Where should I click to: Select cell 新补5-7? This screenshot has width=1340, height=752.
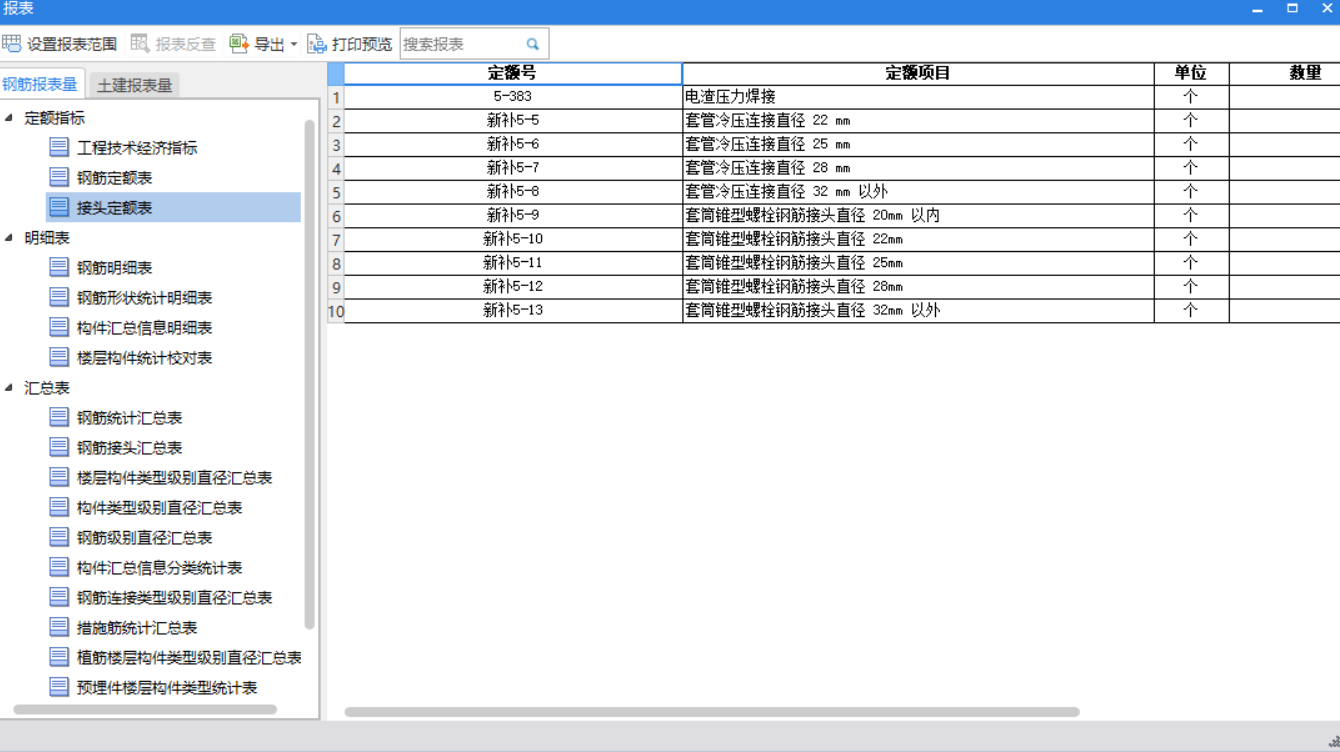coord(512,168)
